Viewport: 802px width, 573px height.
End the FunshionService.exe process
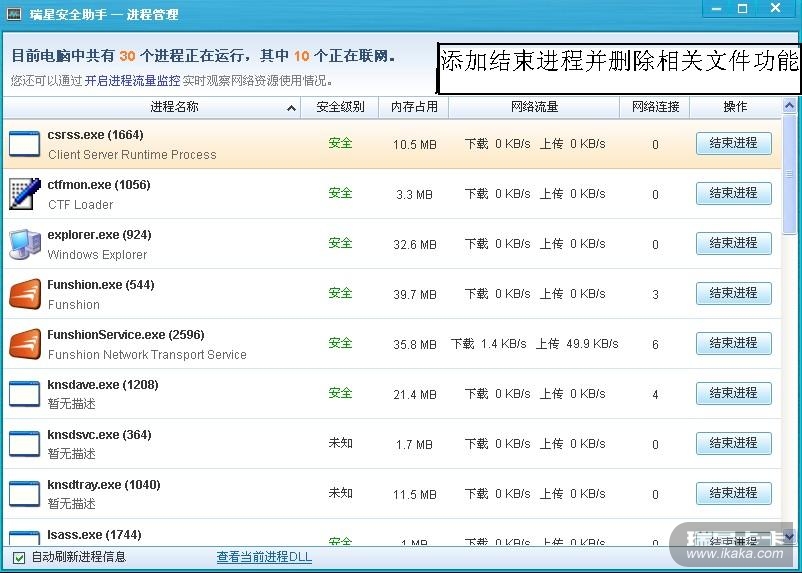click(733, 343)
